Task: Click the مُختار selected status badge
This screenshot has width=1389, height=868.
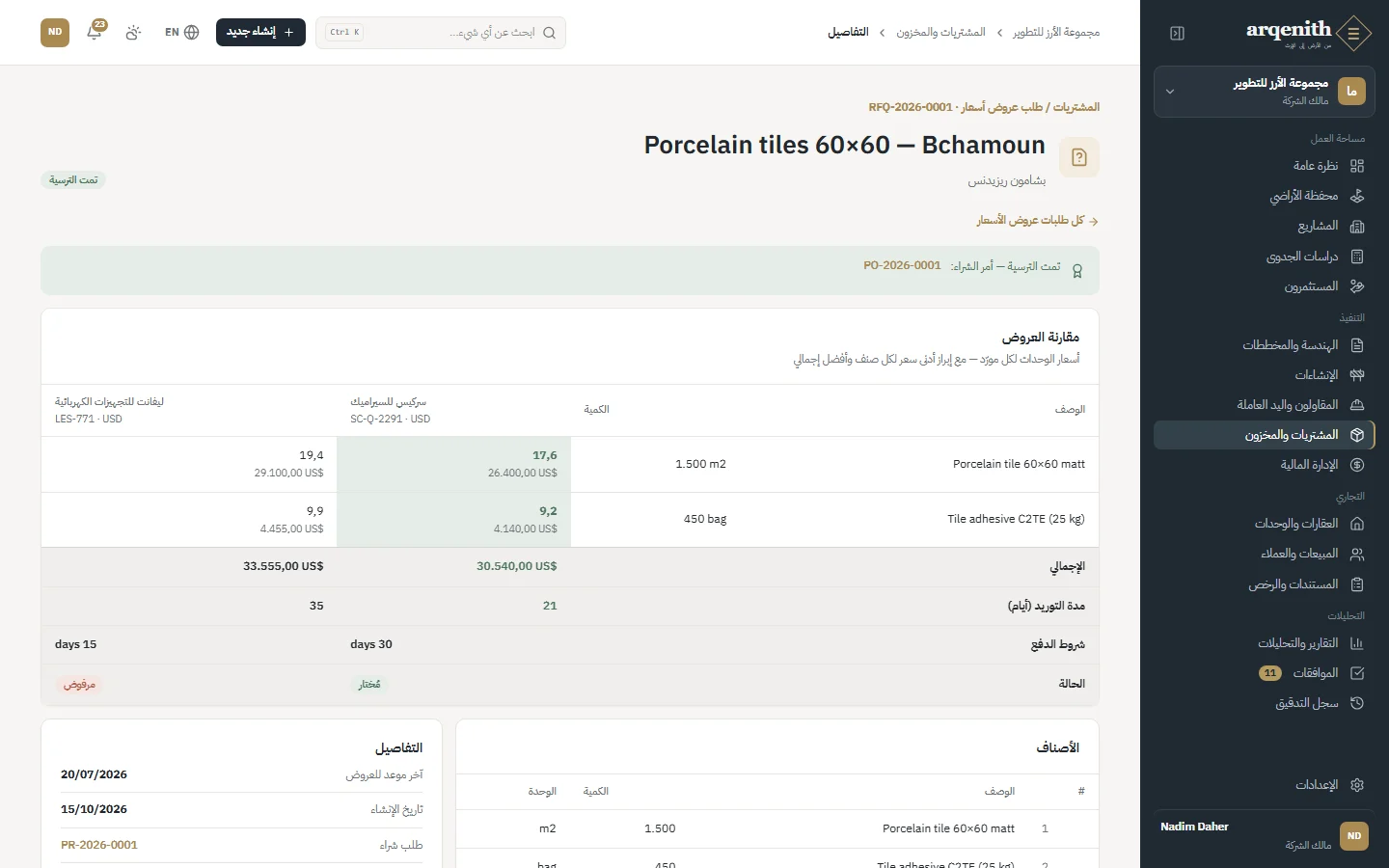Action: coord(369,685)
